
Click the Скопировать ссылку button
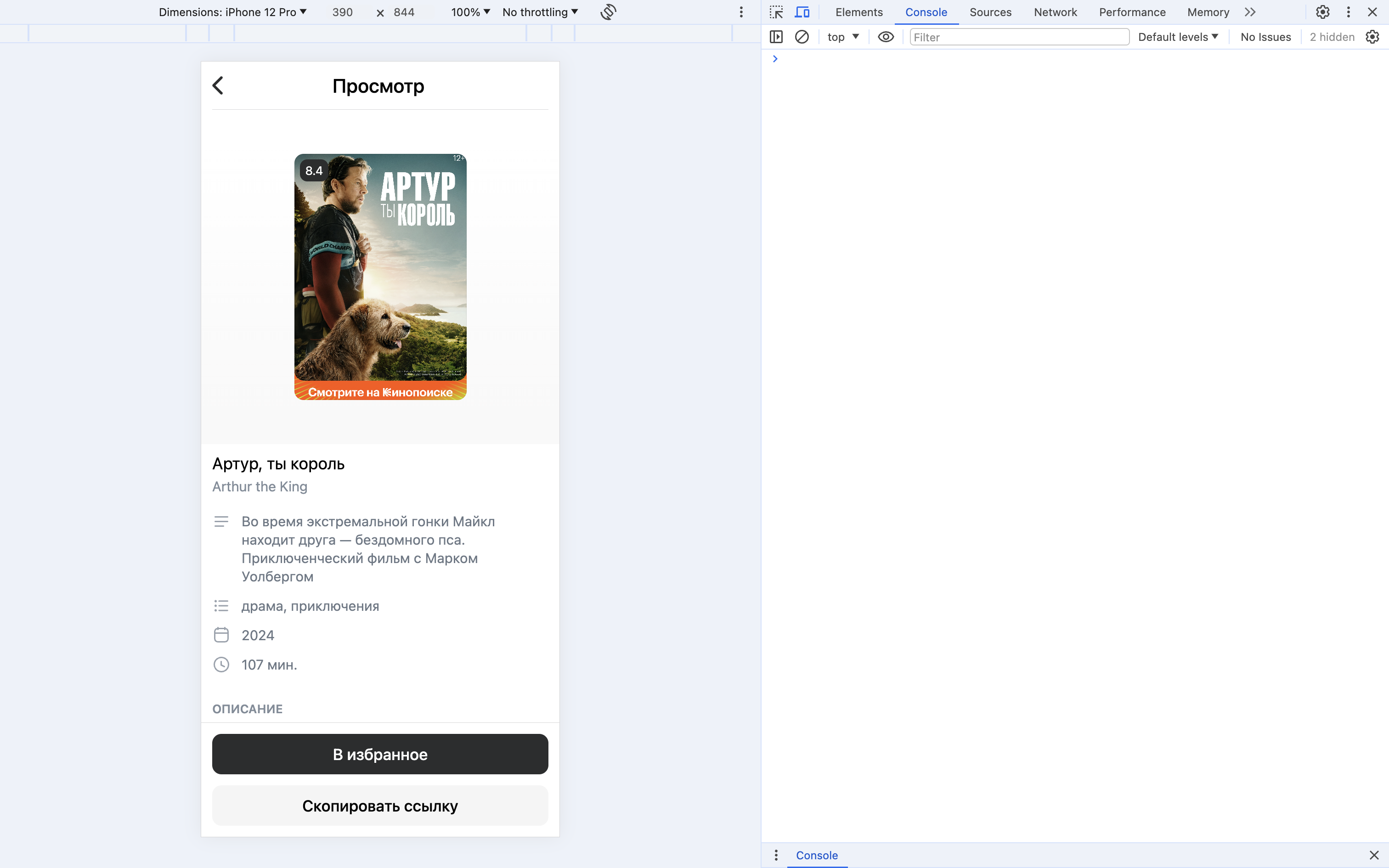[380, 806]
